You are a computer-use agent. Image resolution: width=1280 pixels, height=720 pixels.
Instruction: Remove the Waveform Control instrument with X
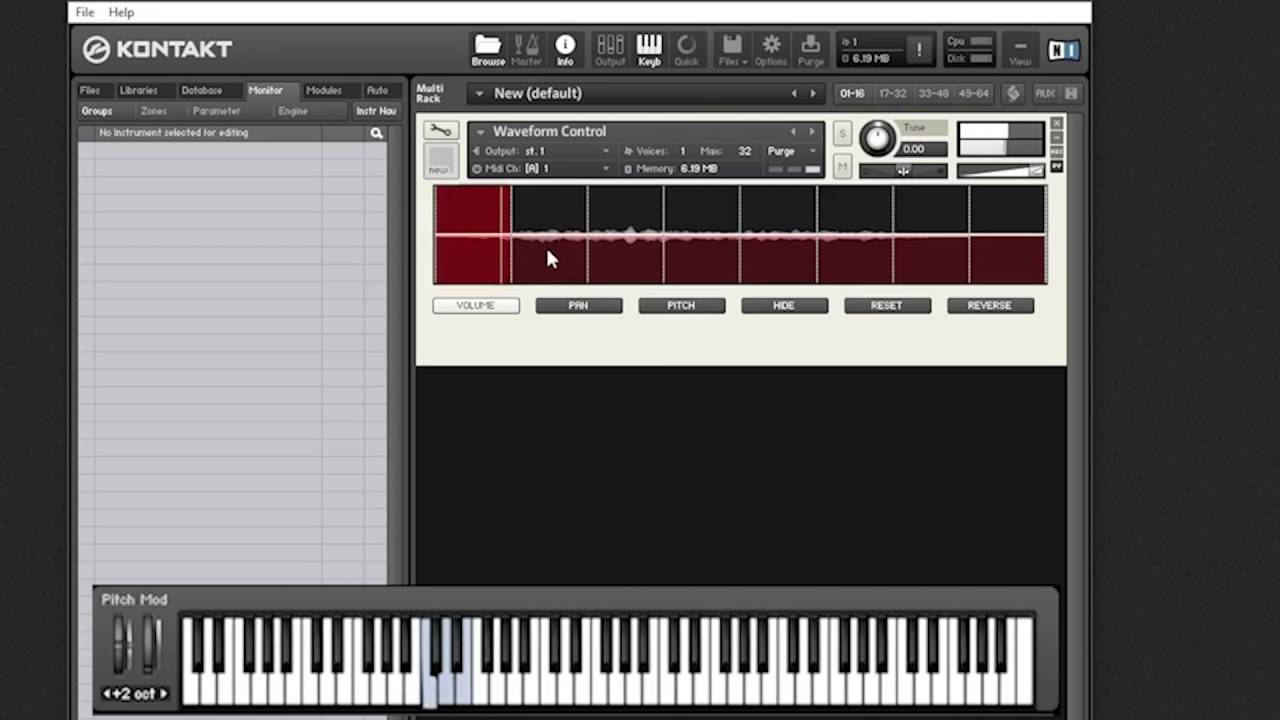pyautogui.click(x=1056, y=124)
